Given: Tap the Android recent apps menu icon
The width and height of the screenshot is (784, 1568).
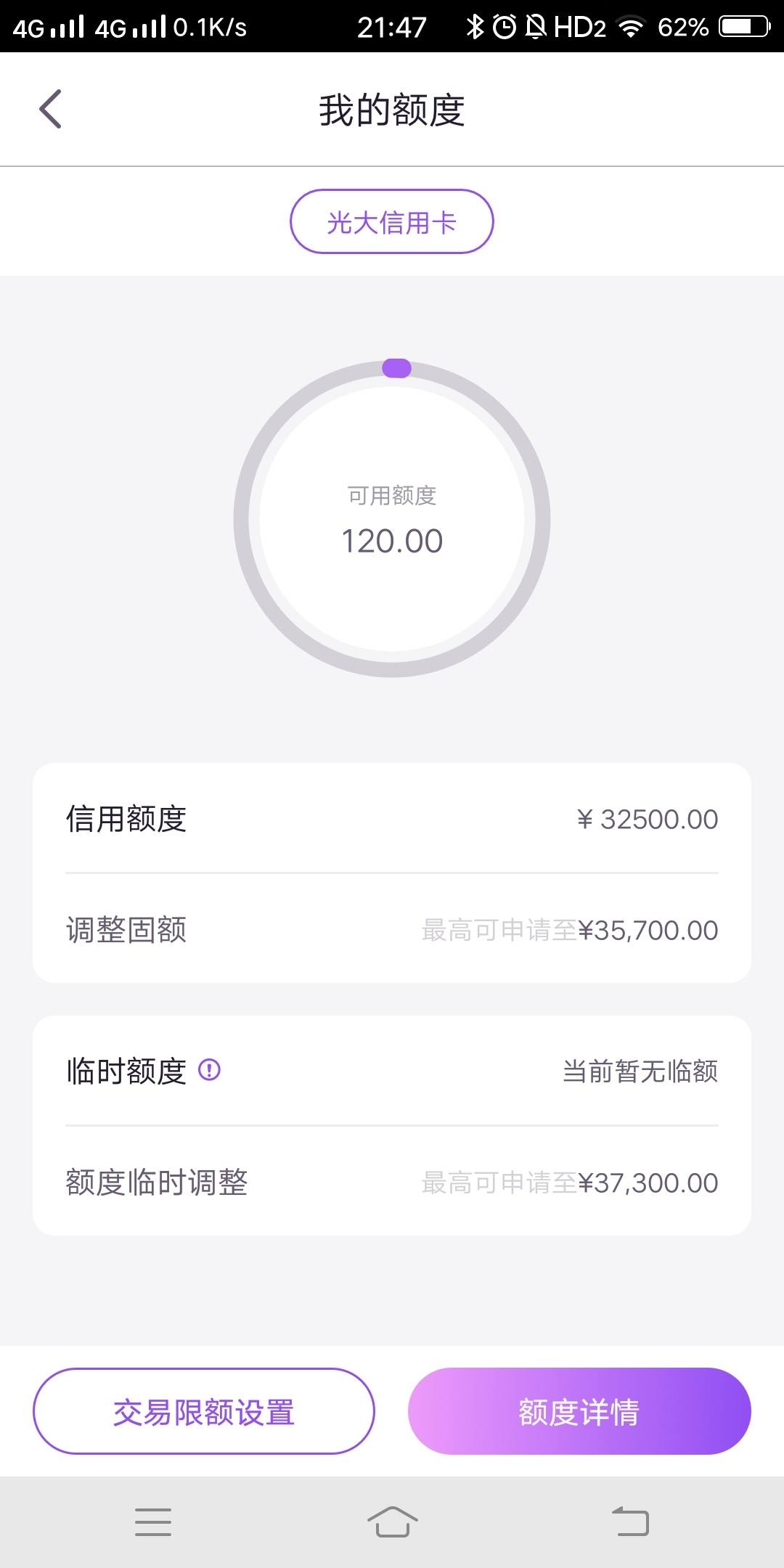Looking at the screenshot, I should [x=153, y=1522].
